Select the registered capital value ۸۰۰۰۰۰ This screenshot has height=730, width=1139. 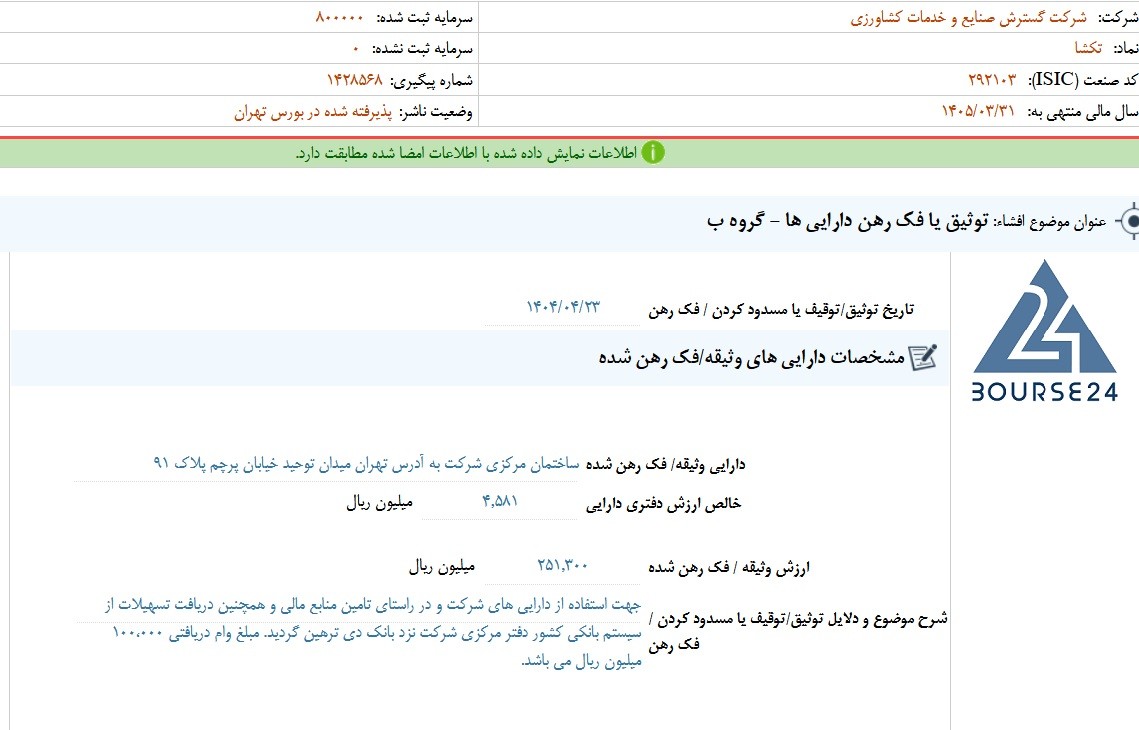pyautogui.click(x=339, y=17)
